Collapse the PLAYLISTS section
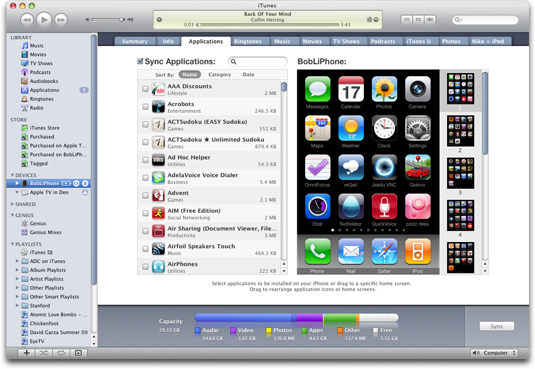This screenshot has height=369, width=535. point(12,244)
